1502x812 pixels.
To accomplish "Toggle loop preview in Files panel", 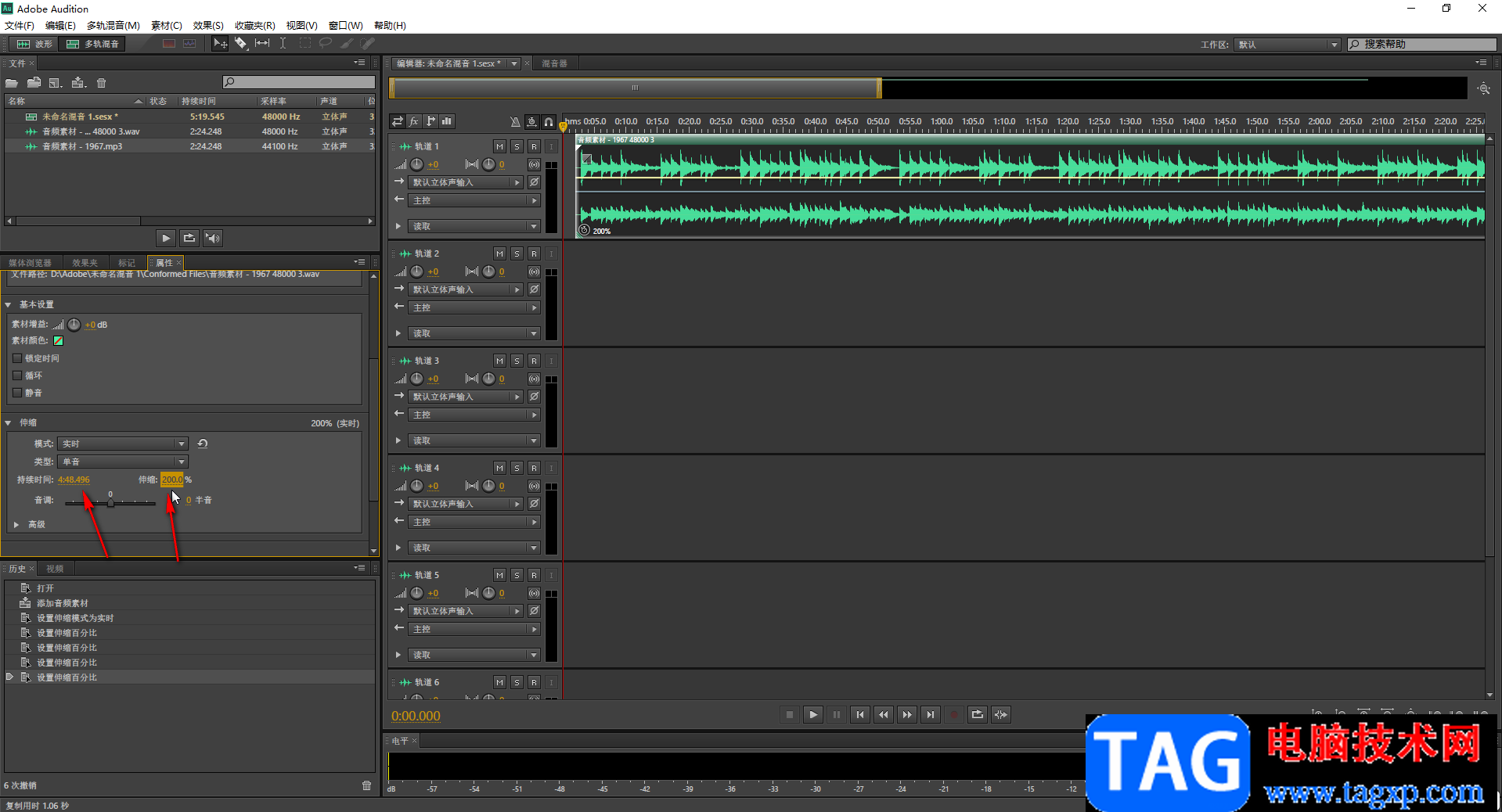I will coord(189,238).
